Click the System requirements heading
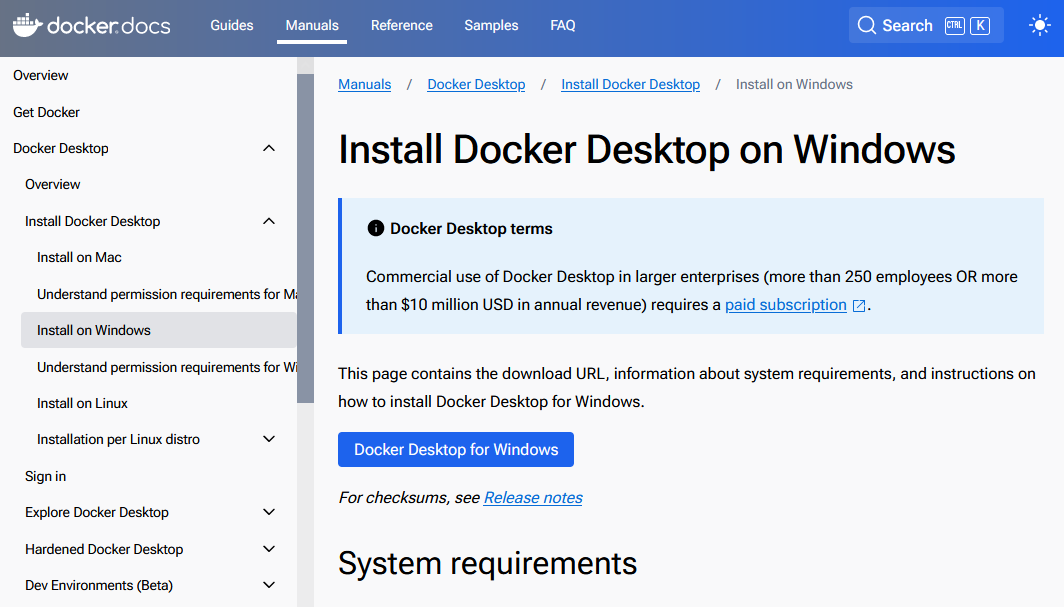The width and height of the screenshot is (1064, 607). tap(487, 564)
